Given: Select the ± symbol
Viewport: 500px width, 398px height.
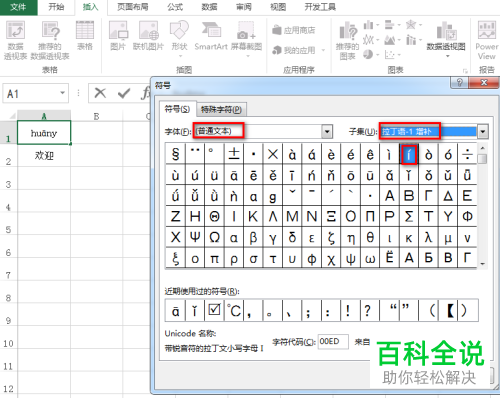Looking at the screenshot, I should (x=234, y=154).
